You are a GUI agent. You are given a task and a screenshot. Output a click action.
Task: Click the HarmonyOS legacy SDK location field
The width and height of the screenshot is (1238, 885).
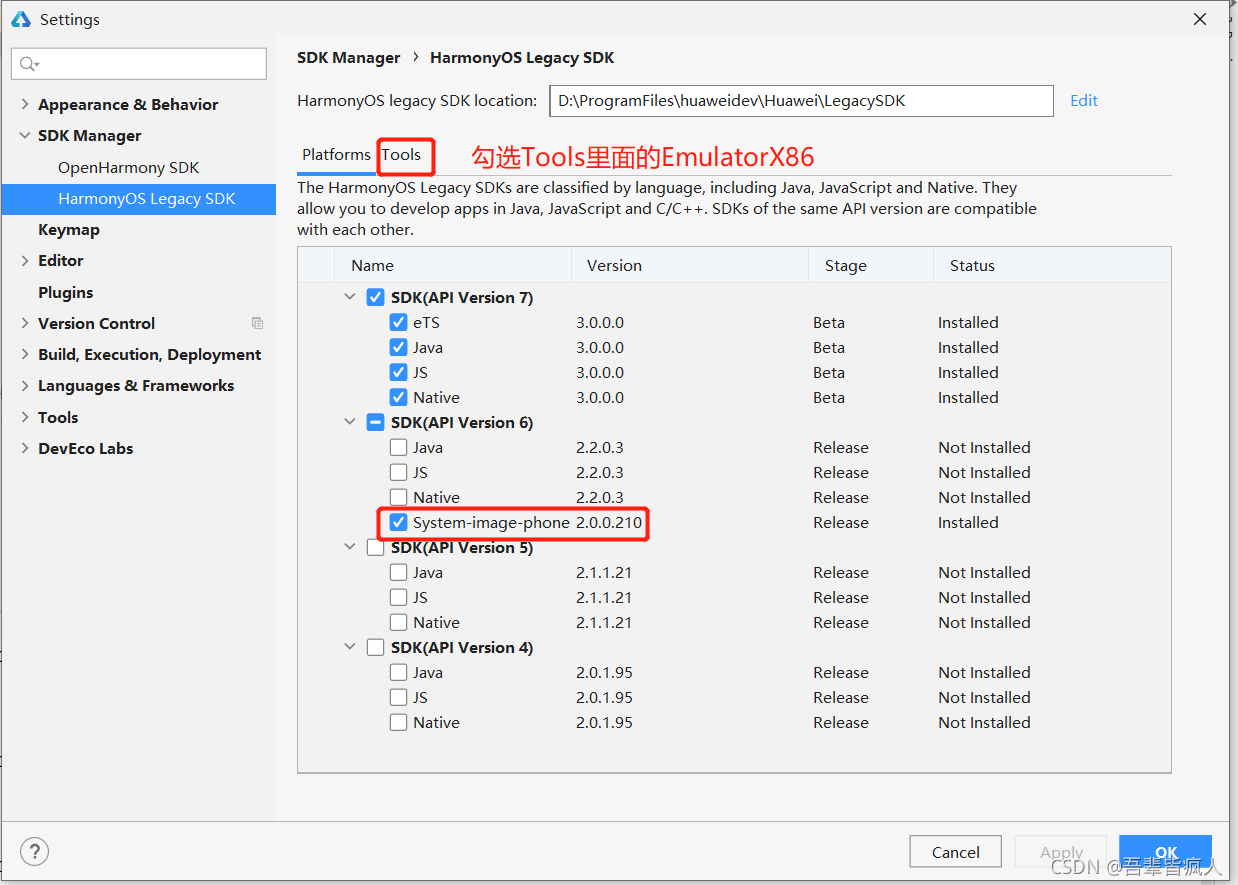(x=801, y=100)
